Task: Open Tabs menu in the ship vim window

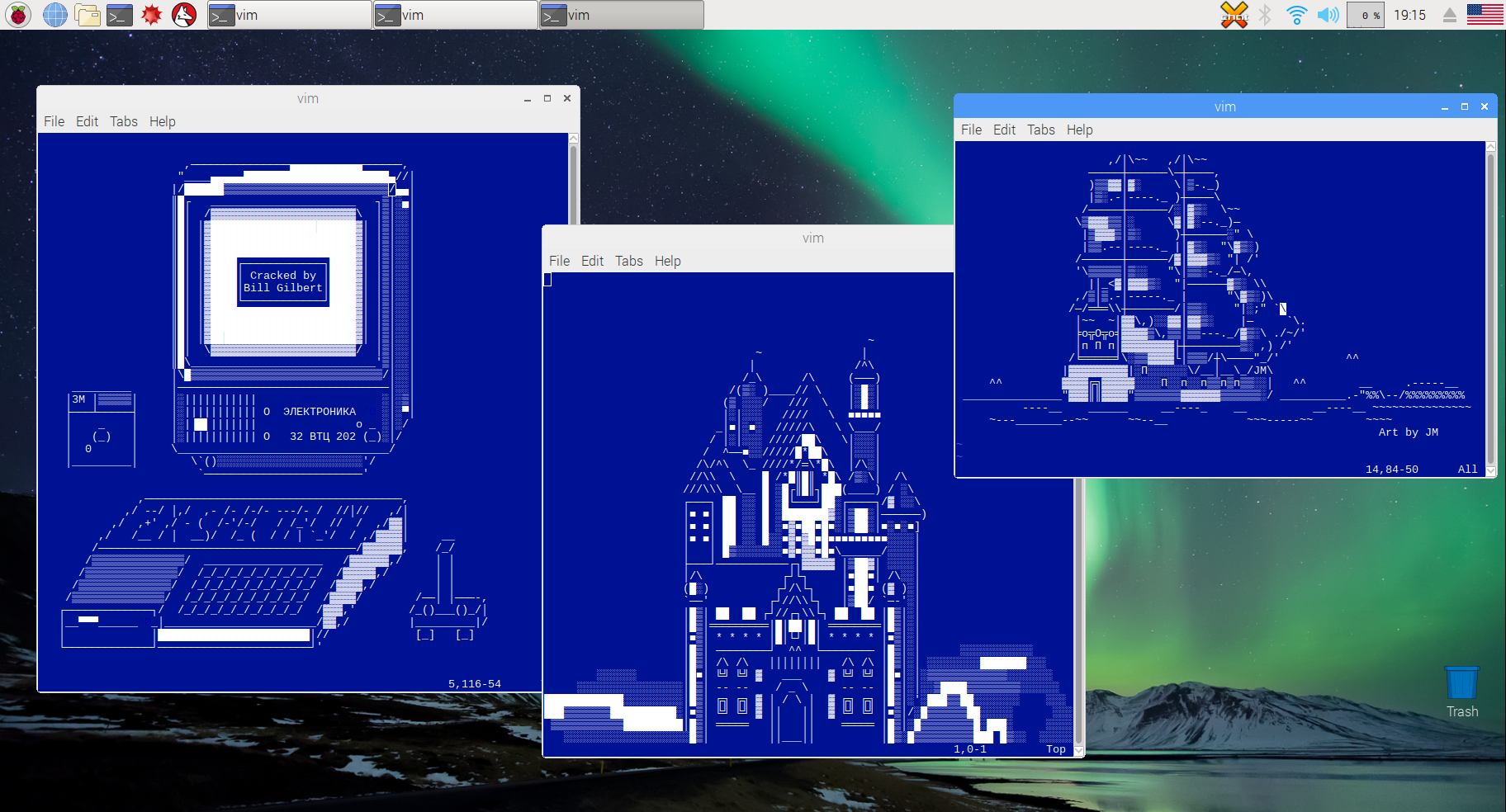Action: coord(1041,130)
